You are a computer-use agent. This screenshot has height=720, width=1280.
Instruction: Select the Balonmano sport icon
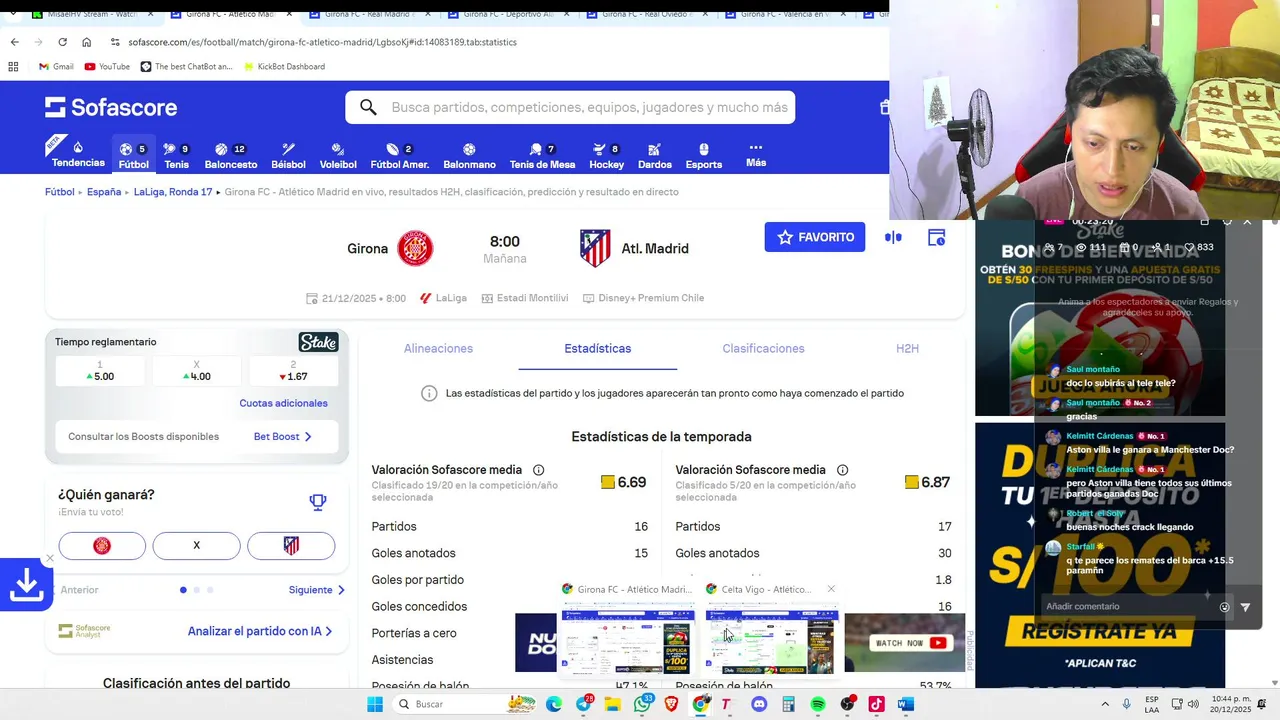469,155
